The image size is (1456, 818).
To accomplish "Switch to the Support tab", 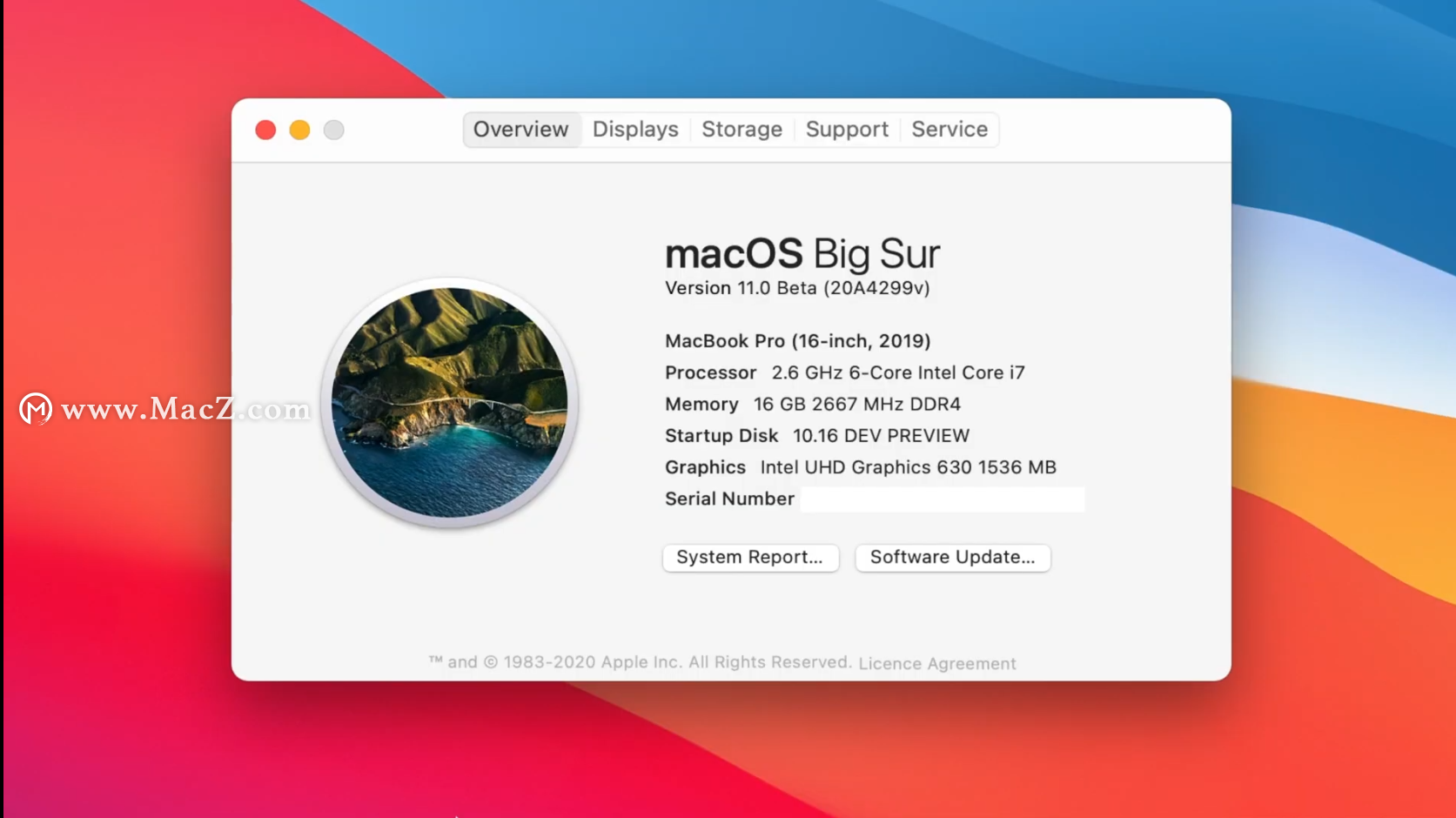I will point(847,130).
